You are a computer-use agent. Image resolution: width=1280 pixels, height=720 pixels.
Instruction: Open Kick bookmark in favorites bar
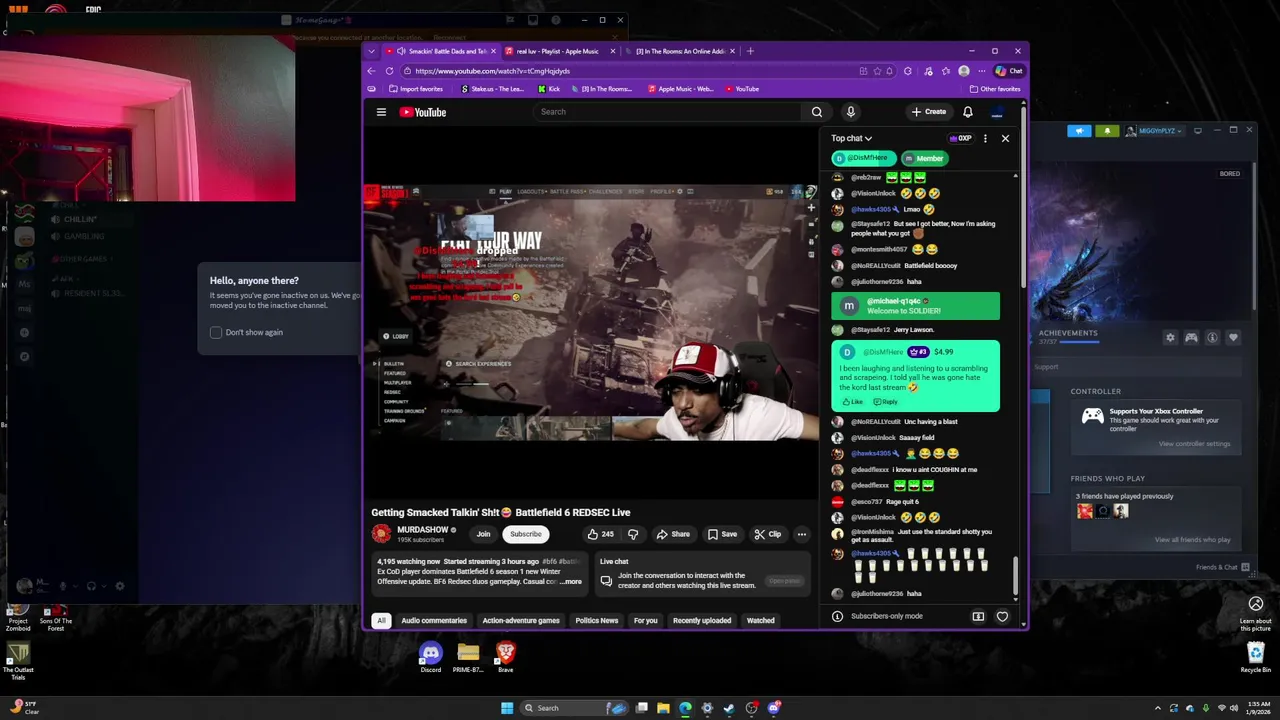[548, 89]
